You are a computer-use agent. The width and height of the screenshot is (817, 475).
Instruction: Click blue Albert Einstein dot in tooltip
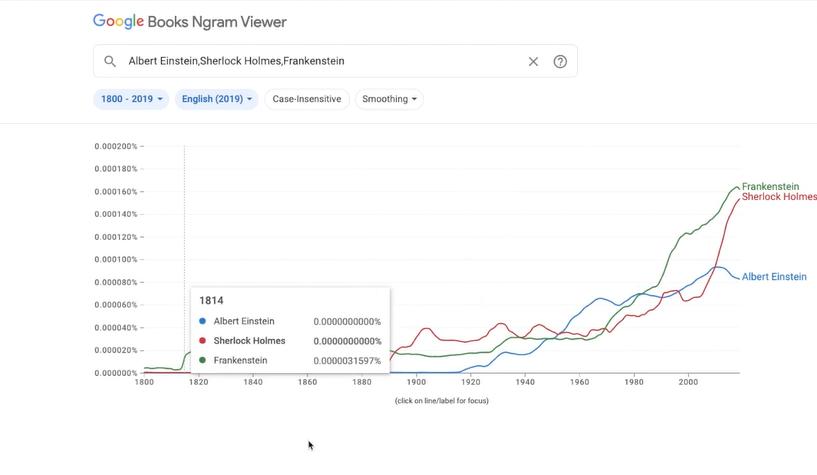202,321
